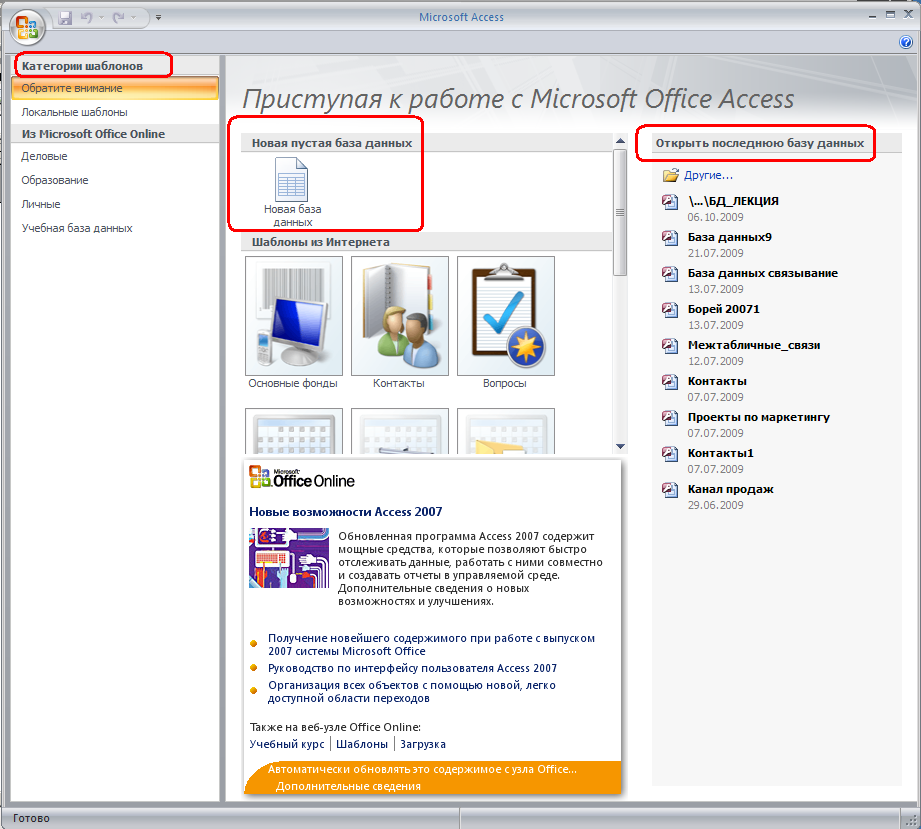Click Access file icon beside БД_ЛЕКЦИЯ
The image size is (921, 829).
(670, 202)
